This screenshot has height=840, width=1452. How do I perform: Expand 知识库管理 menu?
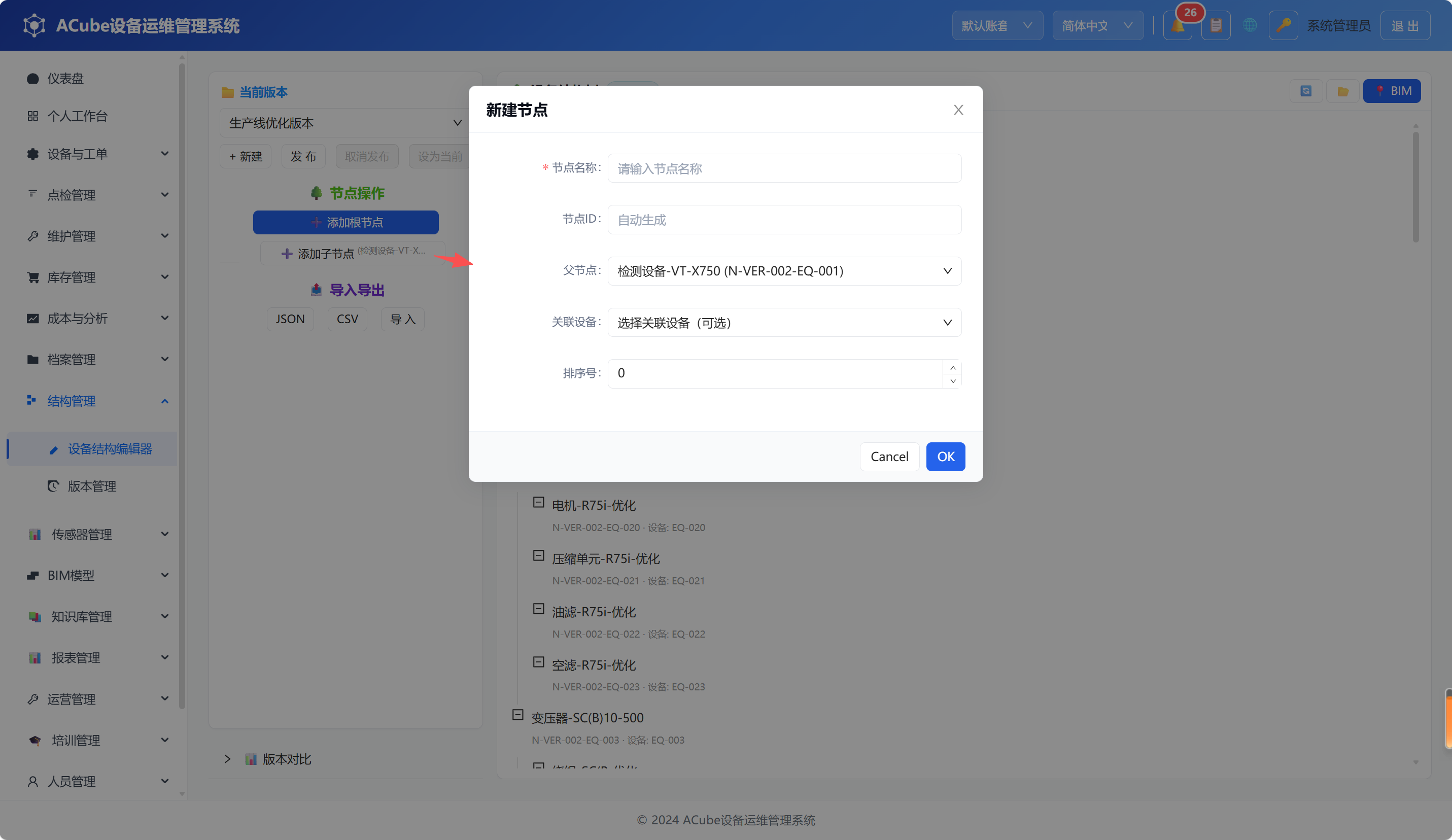[x=92, y=616]
